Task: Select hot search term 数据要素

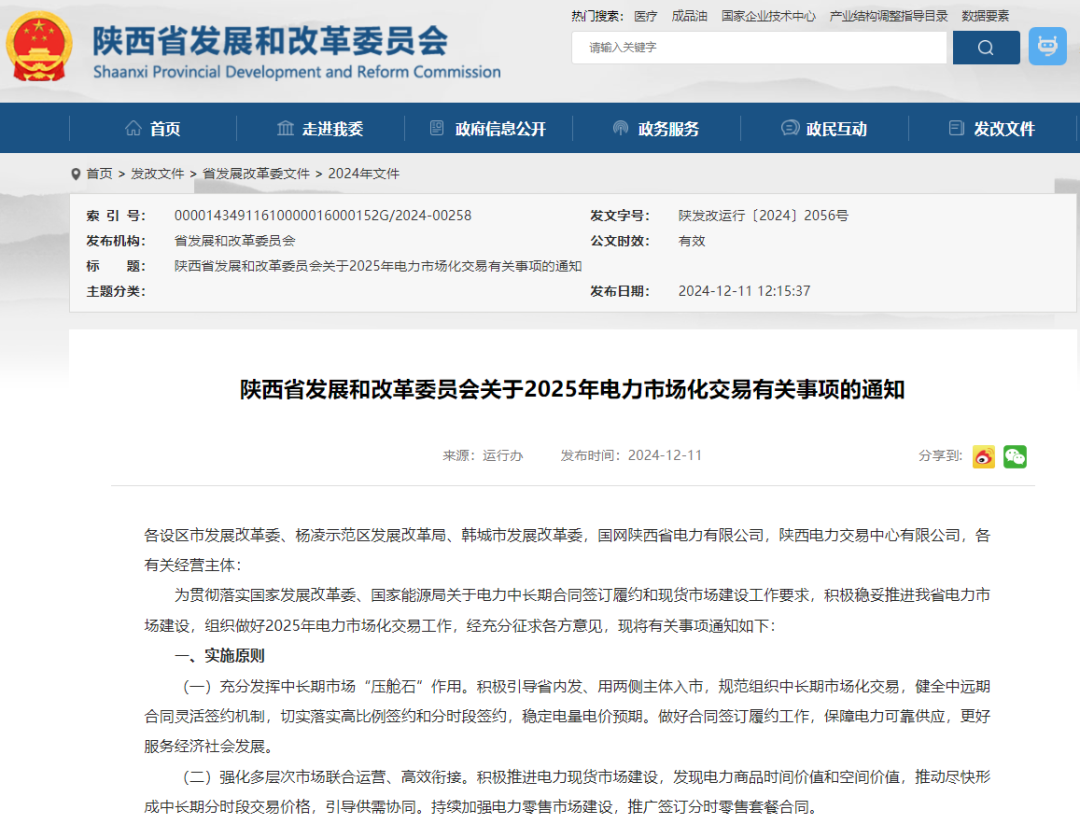Action: click(985, 16)
